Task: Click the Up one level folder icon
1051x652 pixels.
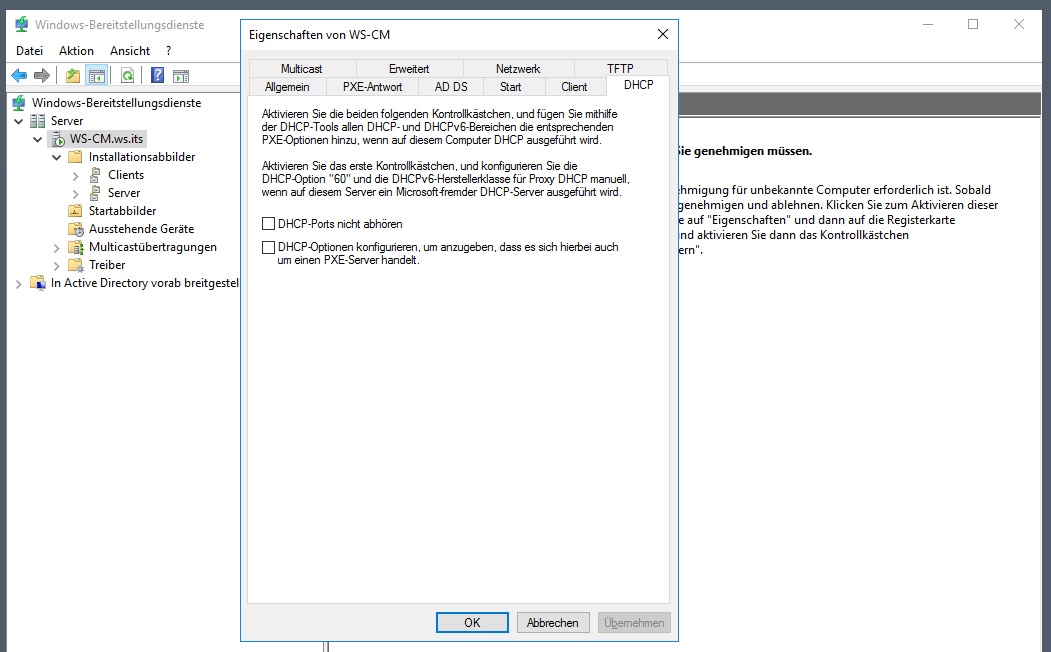Action: 72,76
